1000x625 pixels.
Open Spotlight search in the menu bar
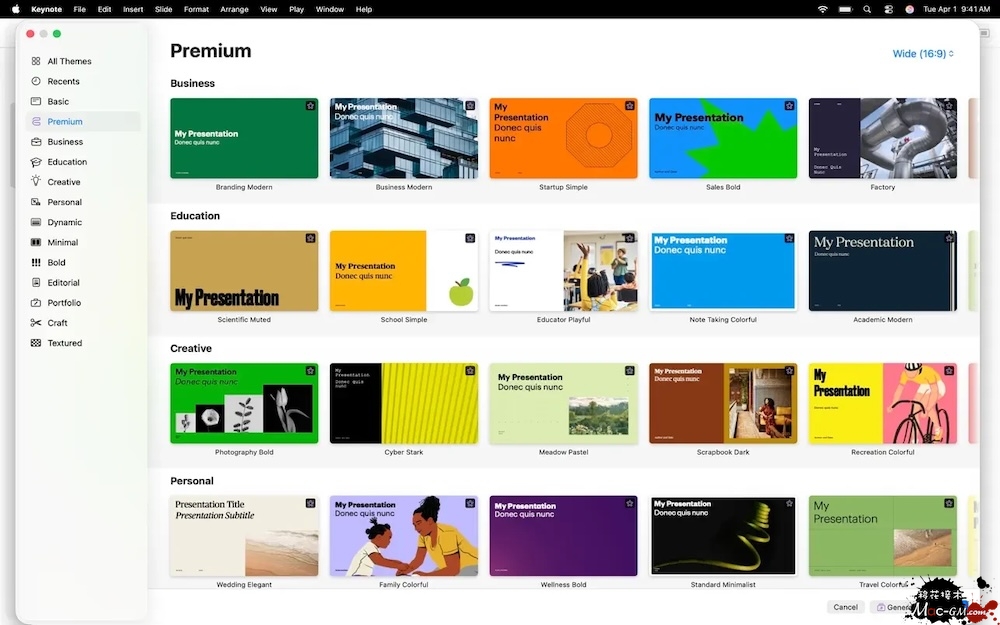coord(842,9)
